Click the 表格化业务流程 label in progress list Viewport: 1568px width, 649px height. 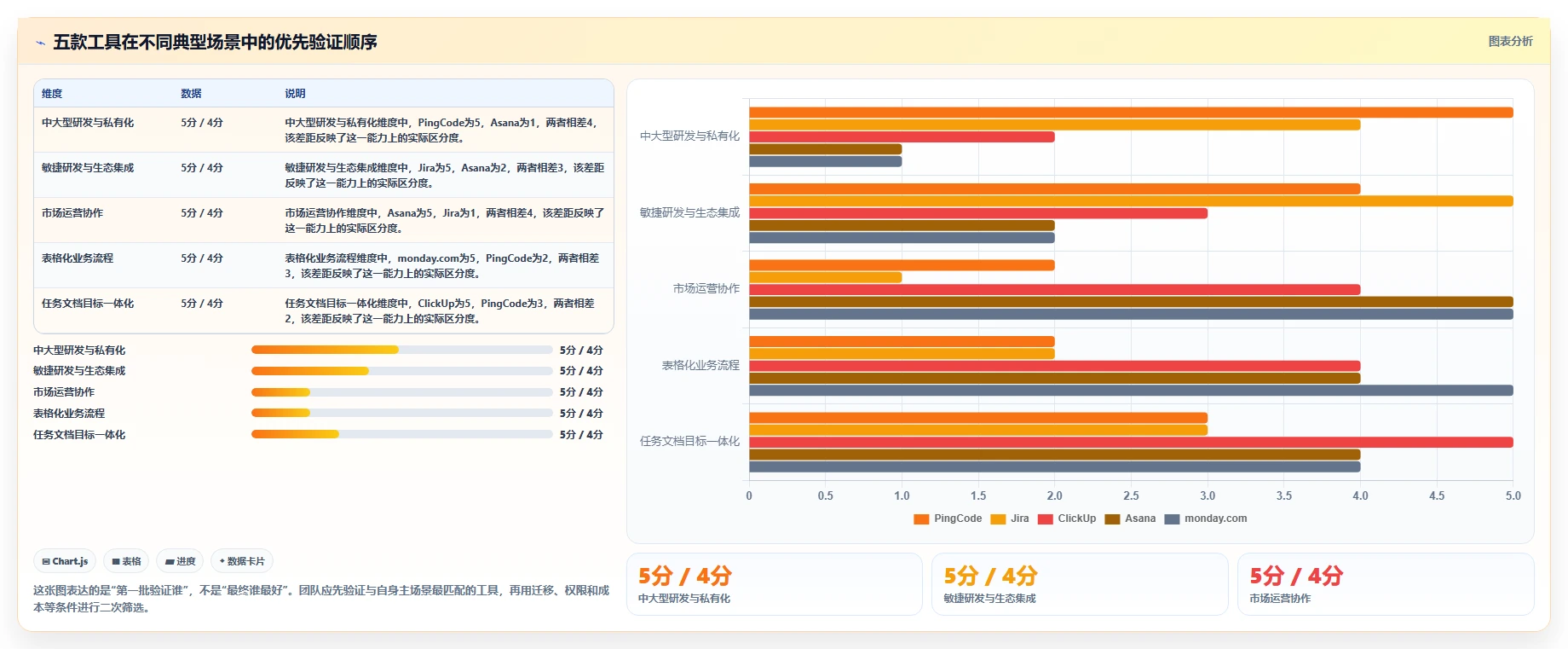69,414
